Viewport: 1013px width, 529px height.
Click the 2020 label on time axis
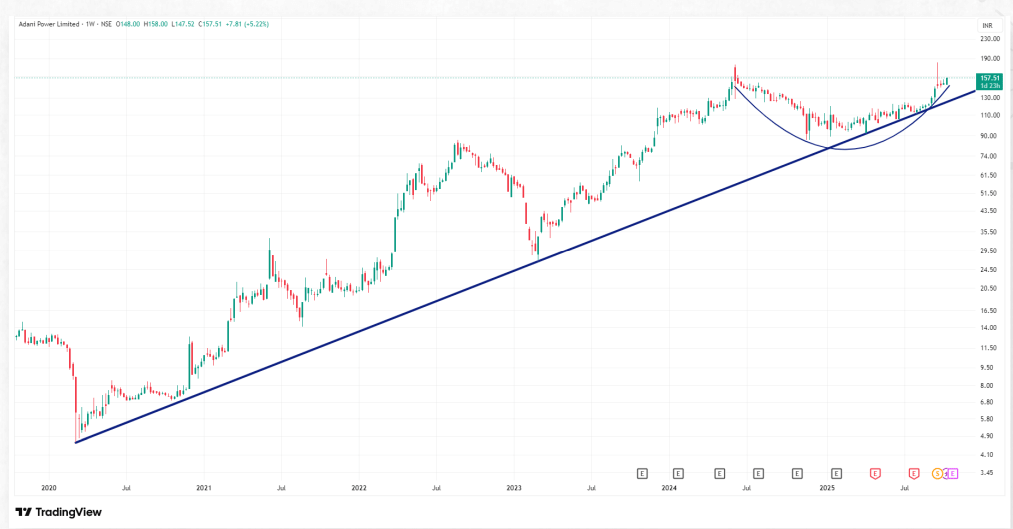(x=49, y=488)
